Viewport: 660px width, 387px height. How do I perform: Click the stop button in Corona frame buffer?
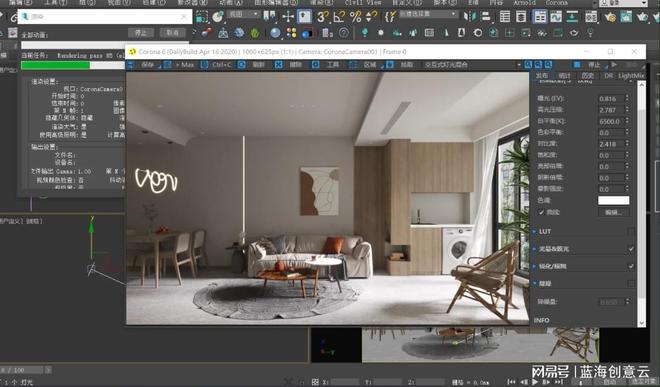[x=589, y=64]
